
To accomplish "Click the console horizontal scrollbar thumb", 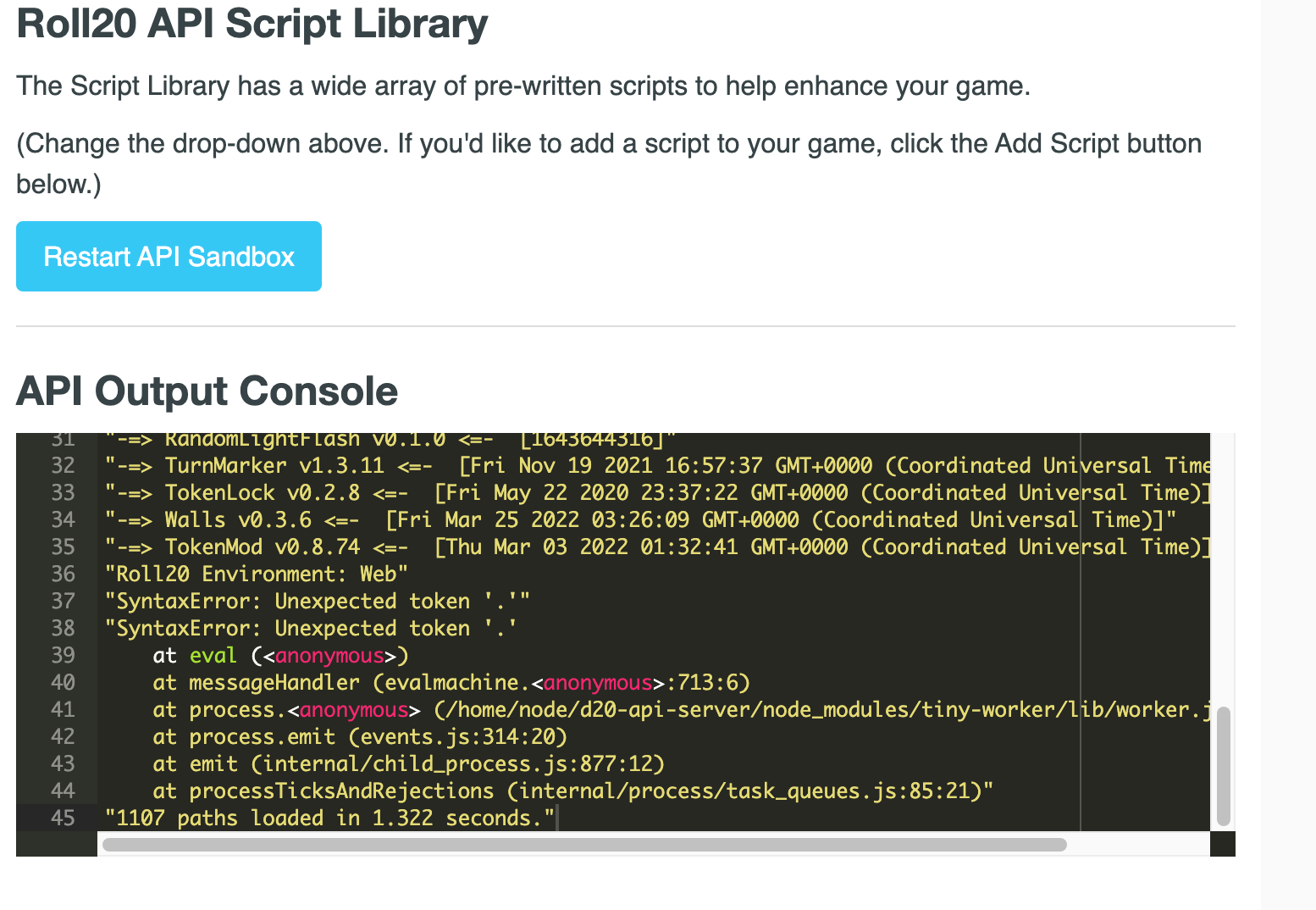I will click(584, 844).
